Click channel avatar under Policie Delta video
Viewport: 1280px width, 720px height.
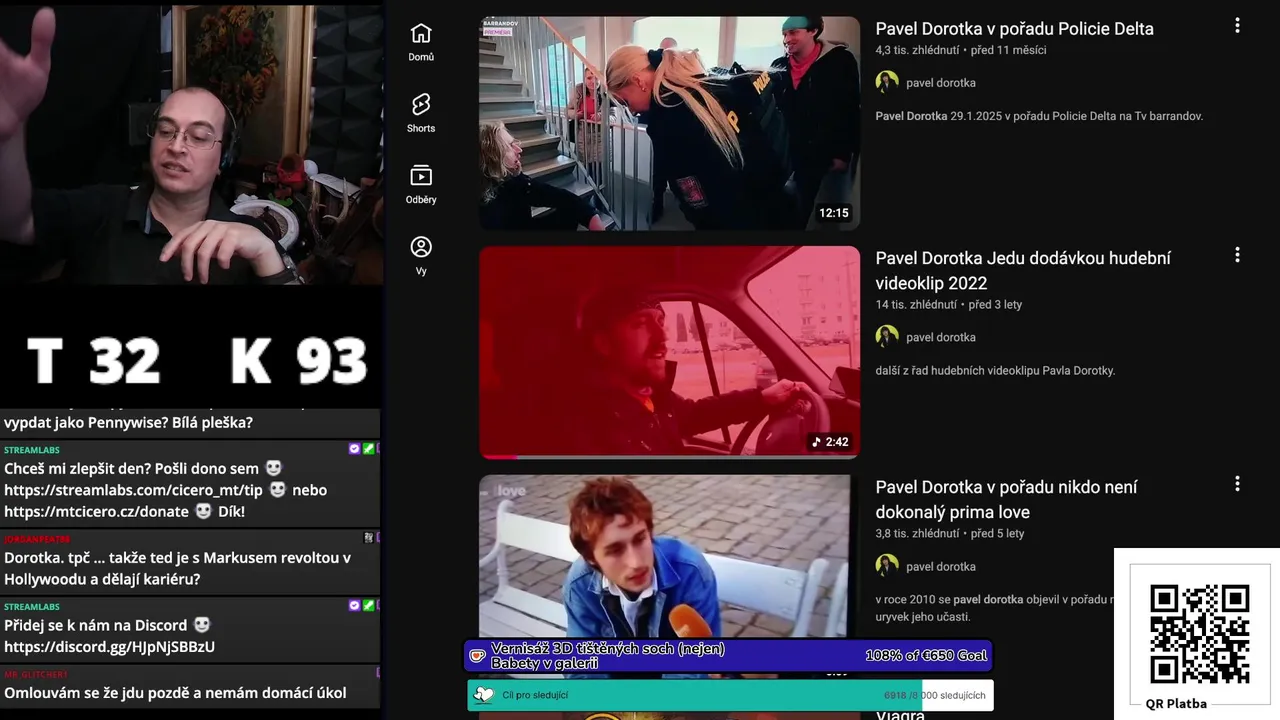tap(887, 82)
